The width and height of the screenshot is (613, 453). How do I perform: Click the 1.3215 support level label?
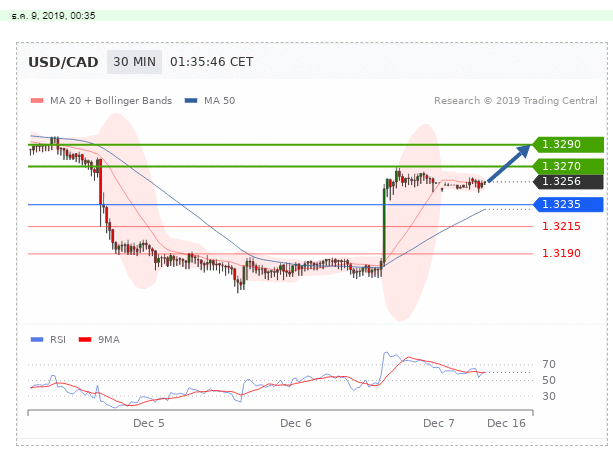561,226
